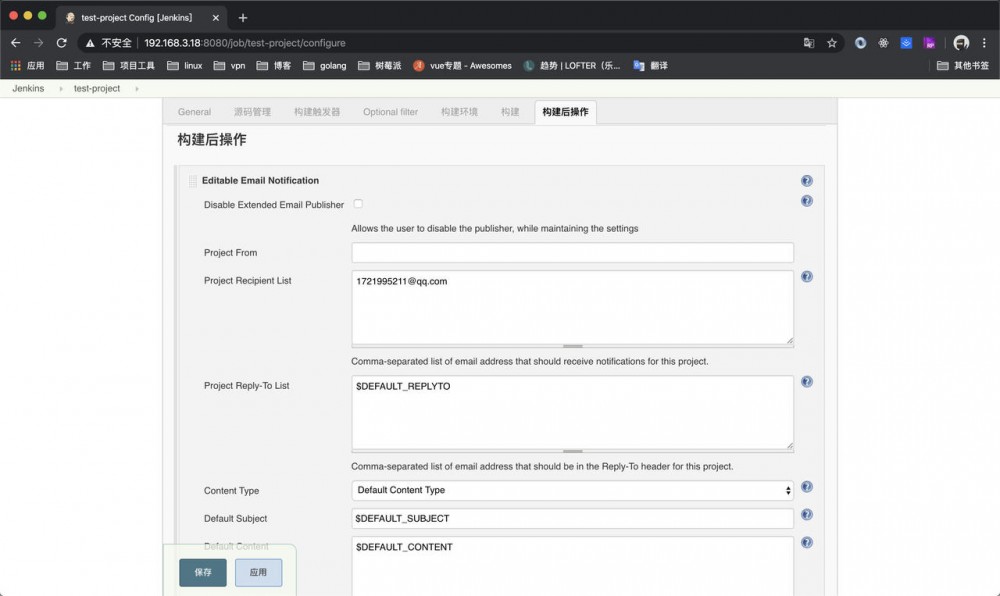Switch to the 源码管理 tab

tap(253, 112)
